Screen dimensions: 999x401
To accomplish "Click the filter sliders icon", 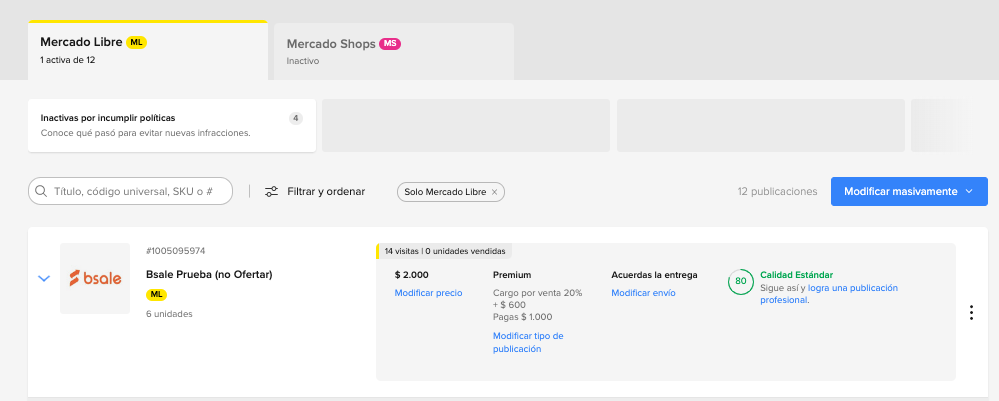I will tap(271, 191).
